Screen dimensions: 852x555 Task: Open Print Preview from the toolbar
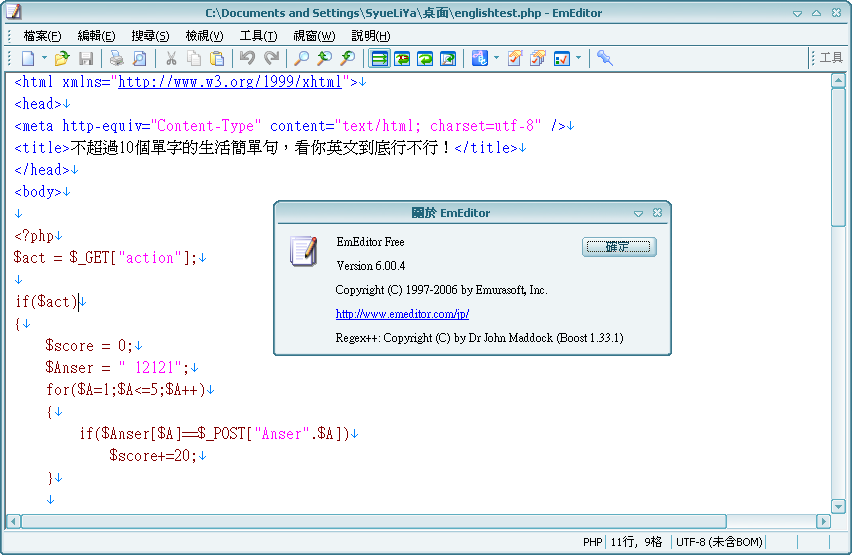tap(140, 58)
